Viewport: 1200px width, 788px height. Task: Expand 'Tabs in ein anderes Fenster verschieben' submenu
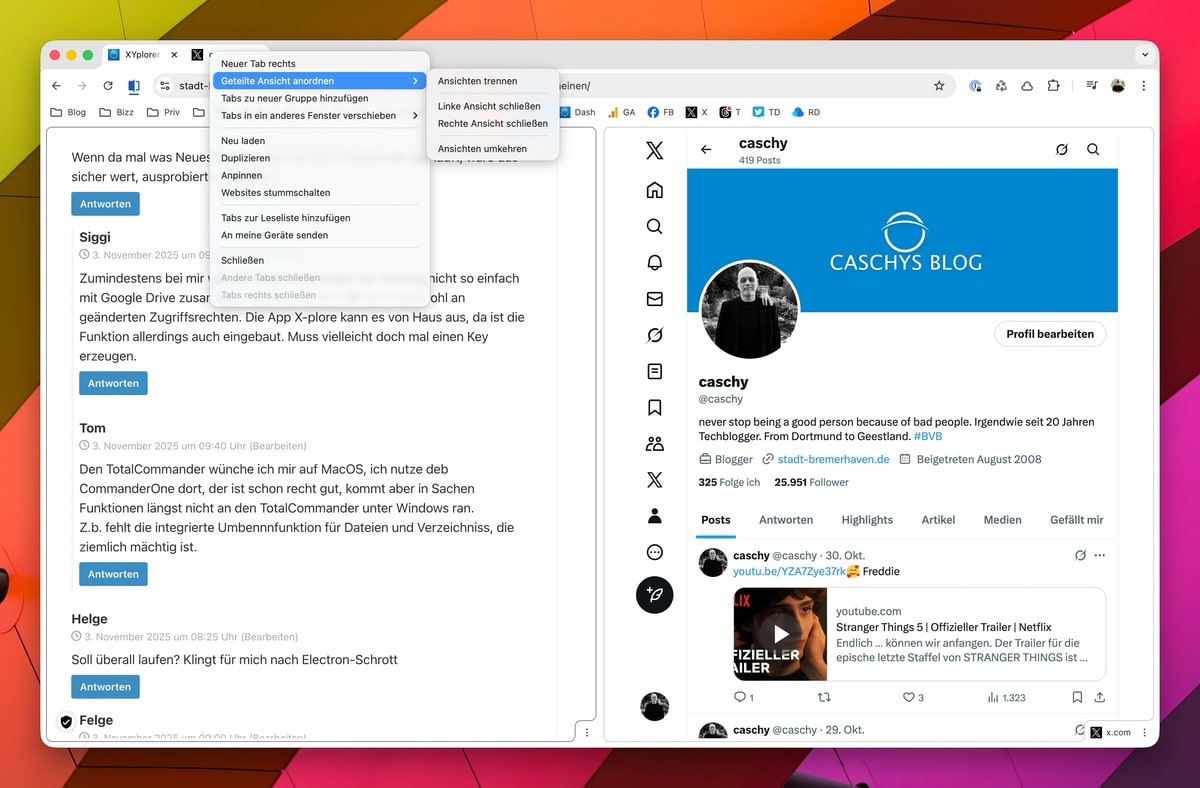coord(319,116)
